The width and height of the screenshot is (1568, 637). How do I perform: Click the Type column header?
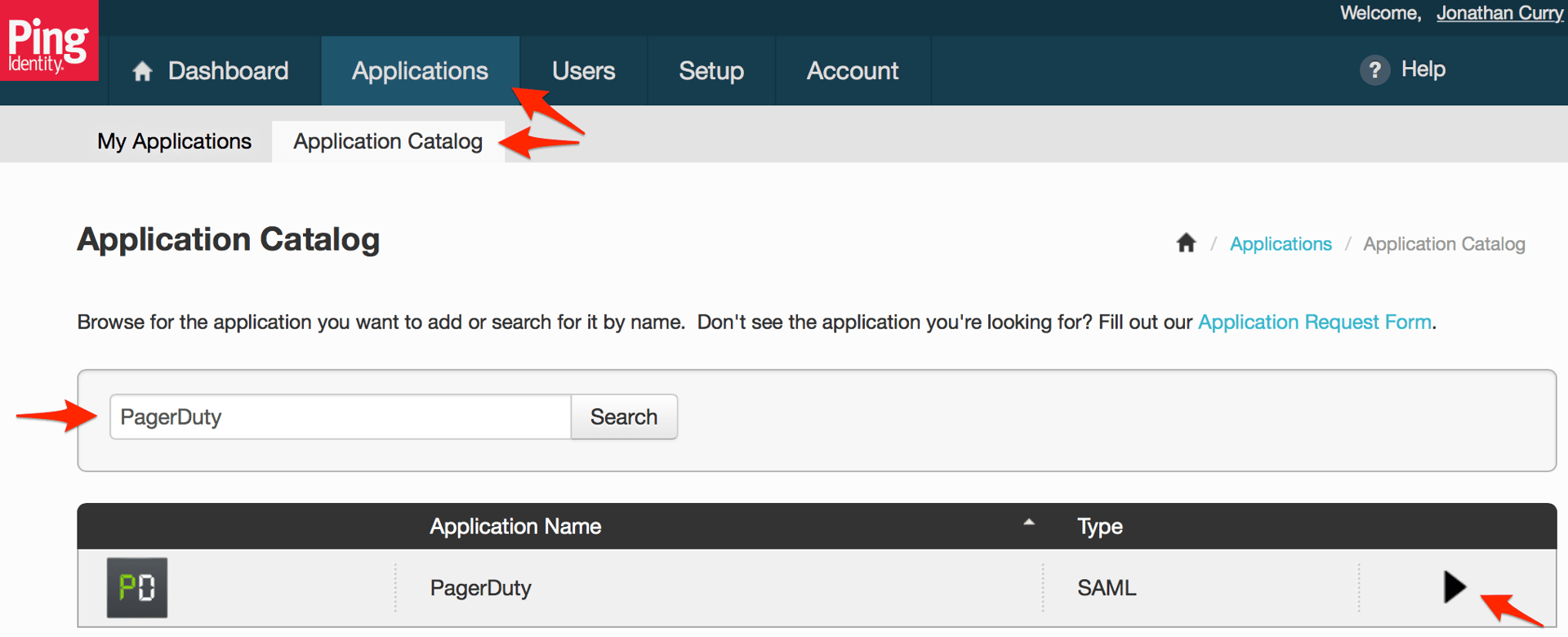[x=1099, y=527]
